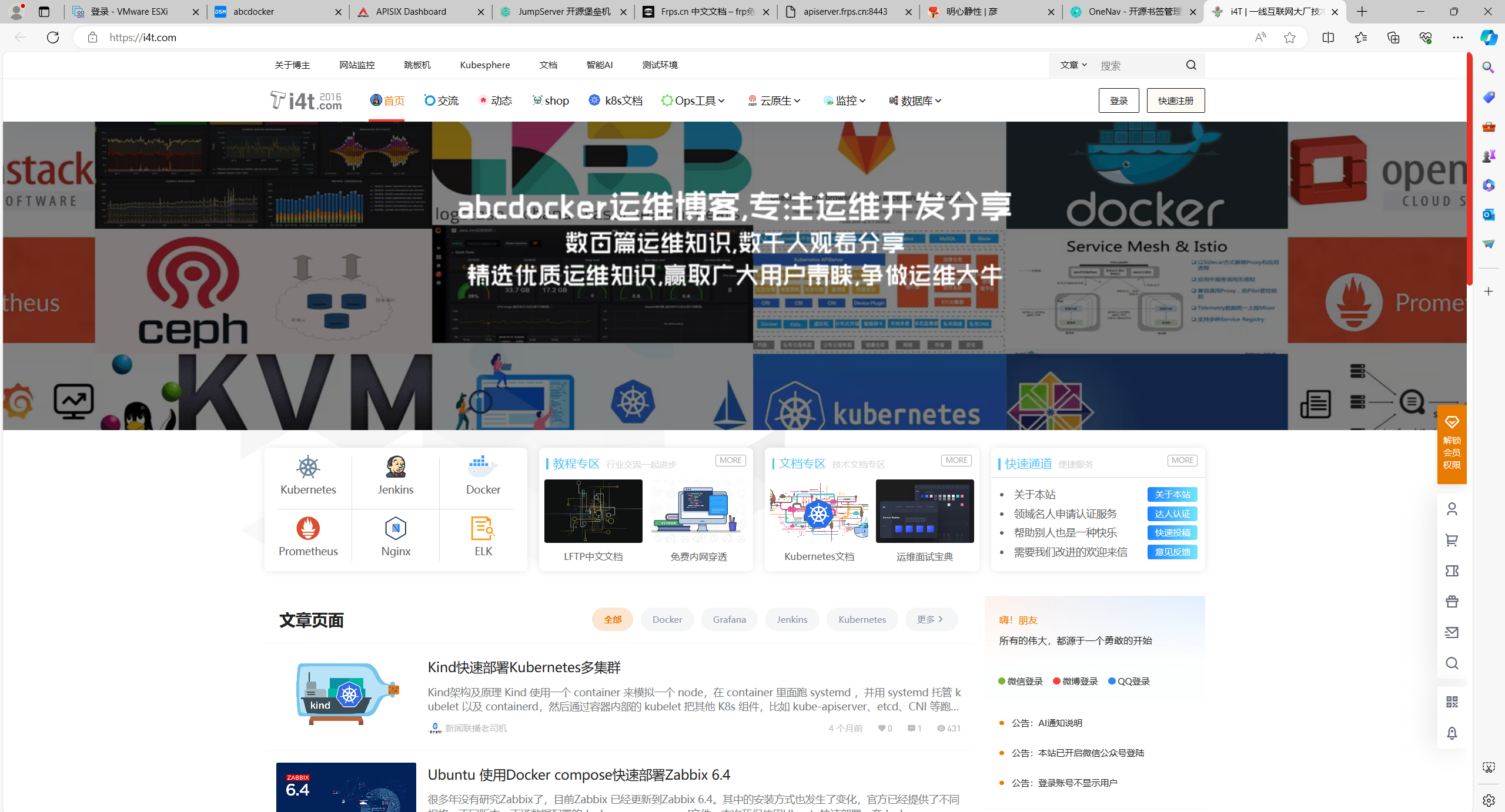Select the k8s文档 navigation item
Viewport: 1505px width, 812px height.
point(616,101)
